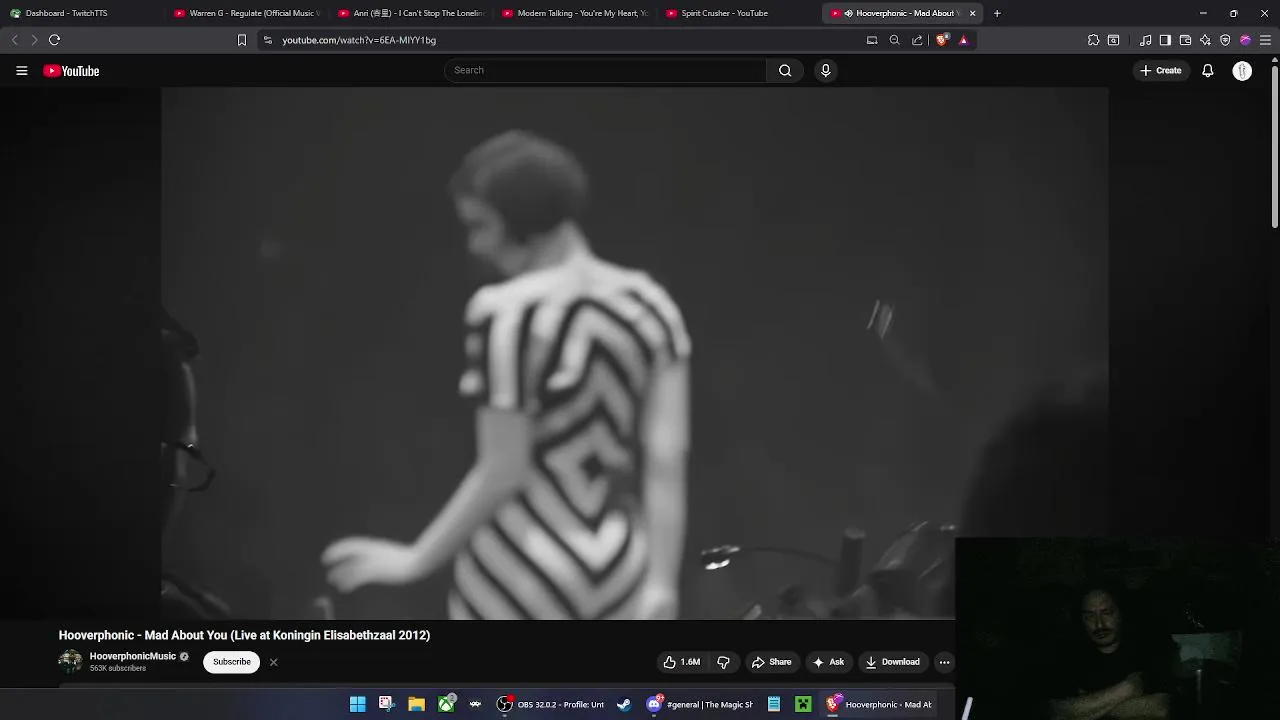Open Brave Wallet icon

(1185, 40)
